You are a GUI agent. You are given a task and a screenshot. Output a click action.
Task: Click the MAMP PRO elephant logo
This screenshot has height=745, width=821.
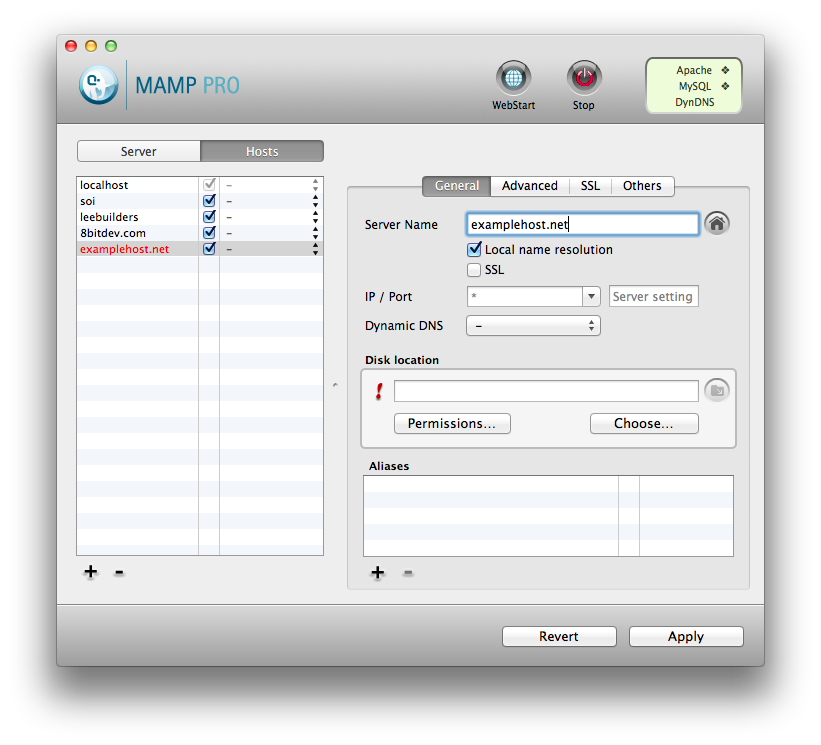(x=99, y=85)
